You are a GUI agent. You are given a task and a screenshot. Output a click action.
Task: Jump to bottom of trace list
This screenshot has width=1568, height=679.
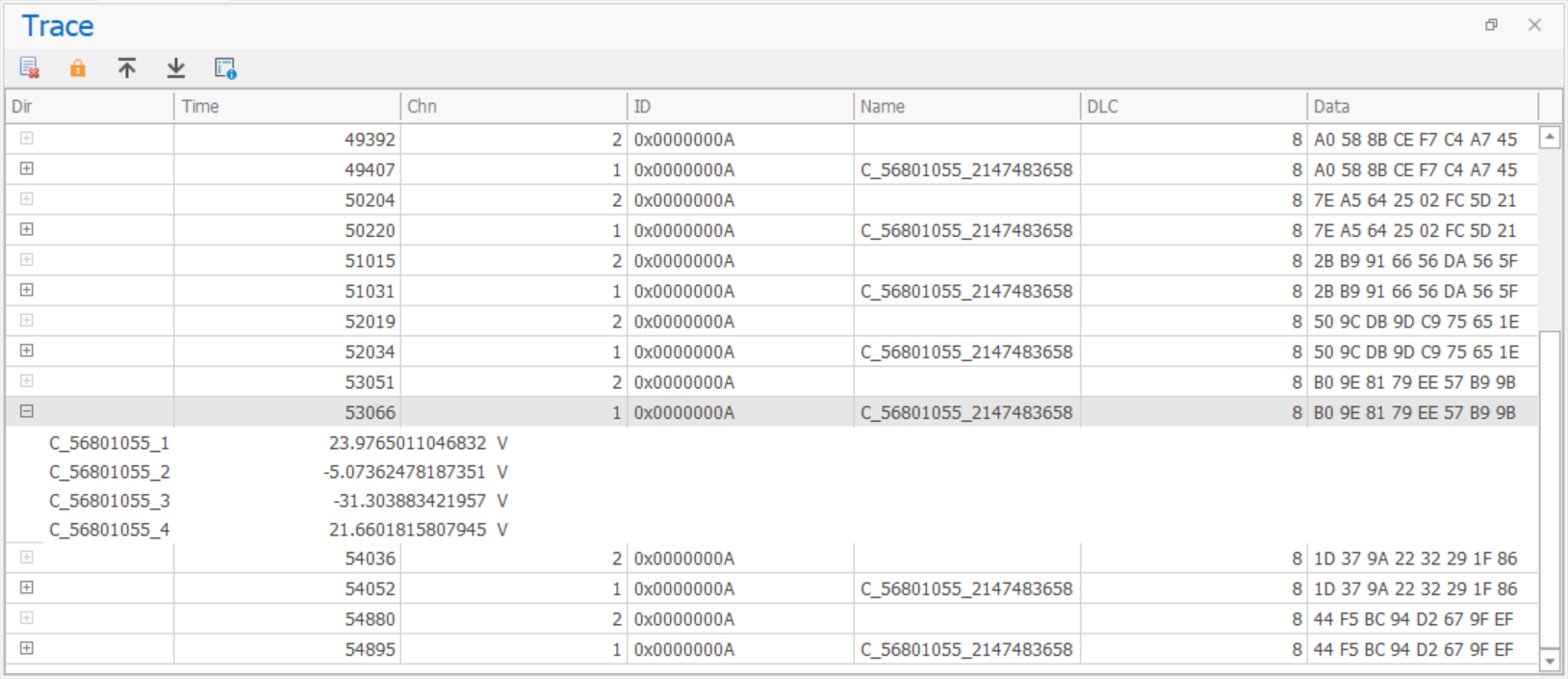coord(176,67)
